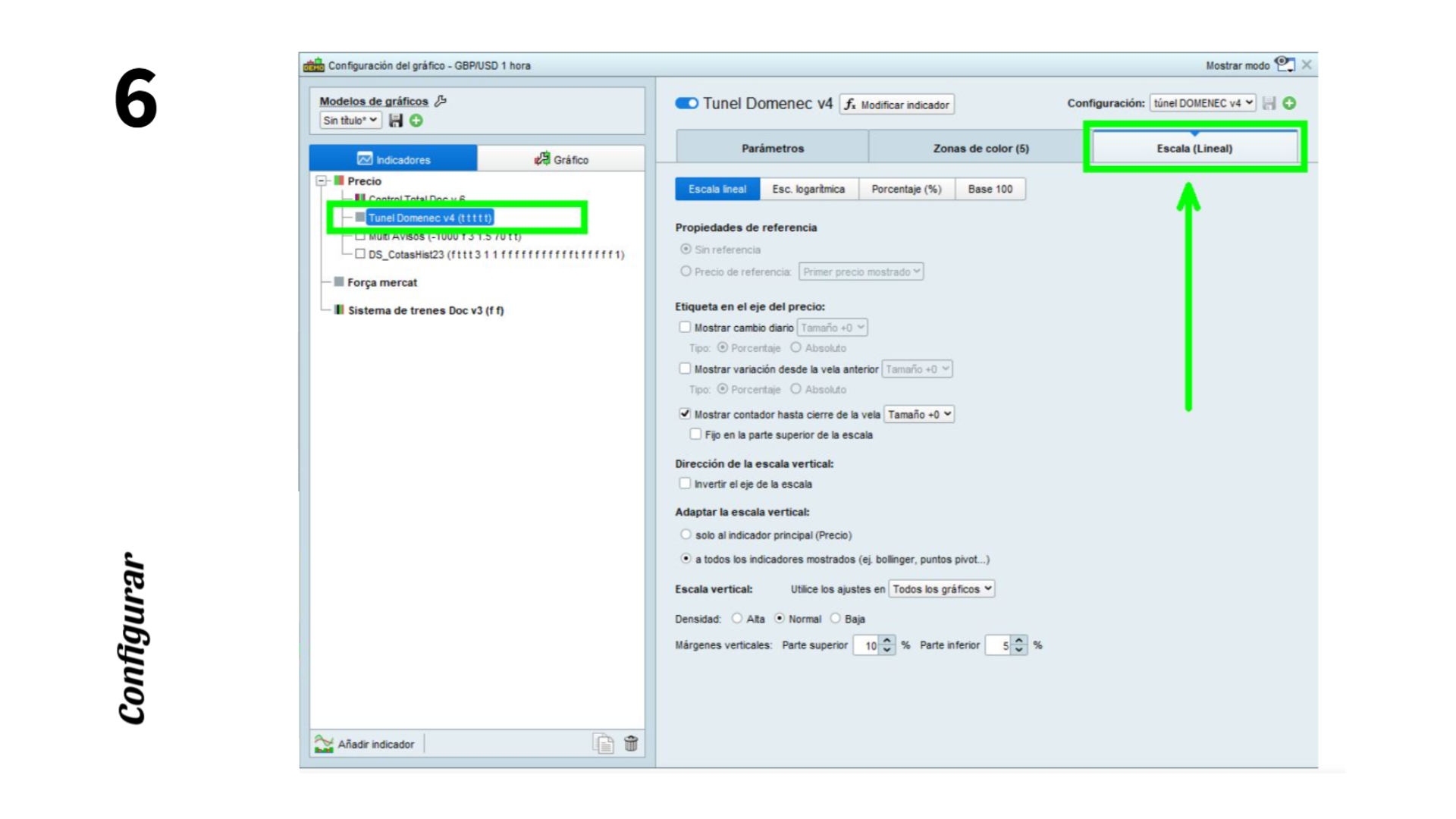1456x819 pixels.
Task: Increase Parte superior margin stepper
Action: click(x=887, y=641)
